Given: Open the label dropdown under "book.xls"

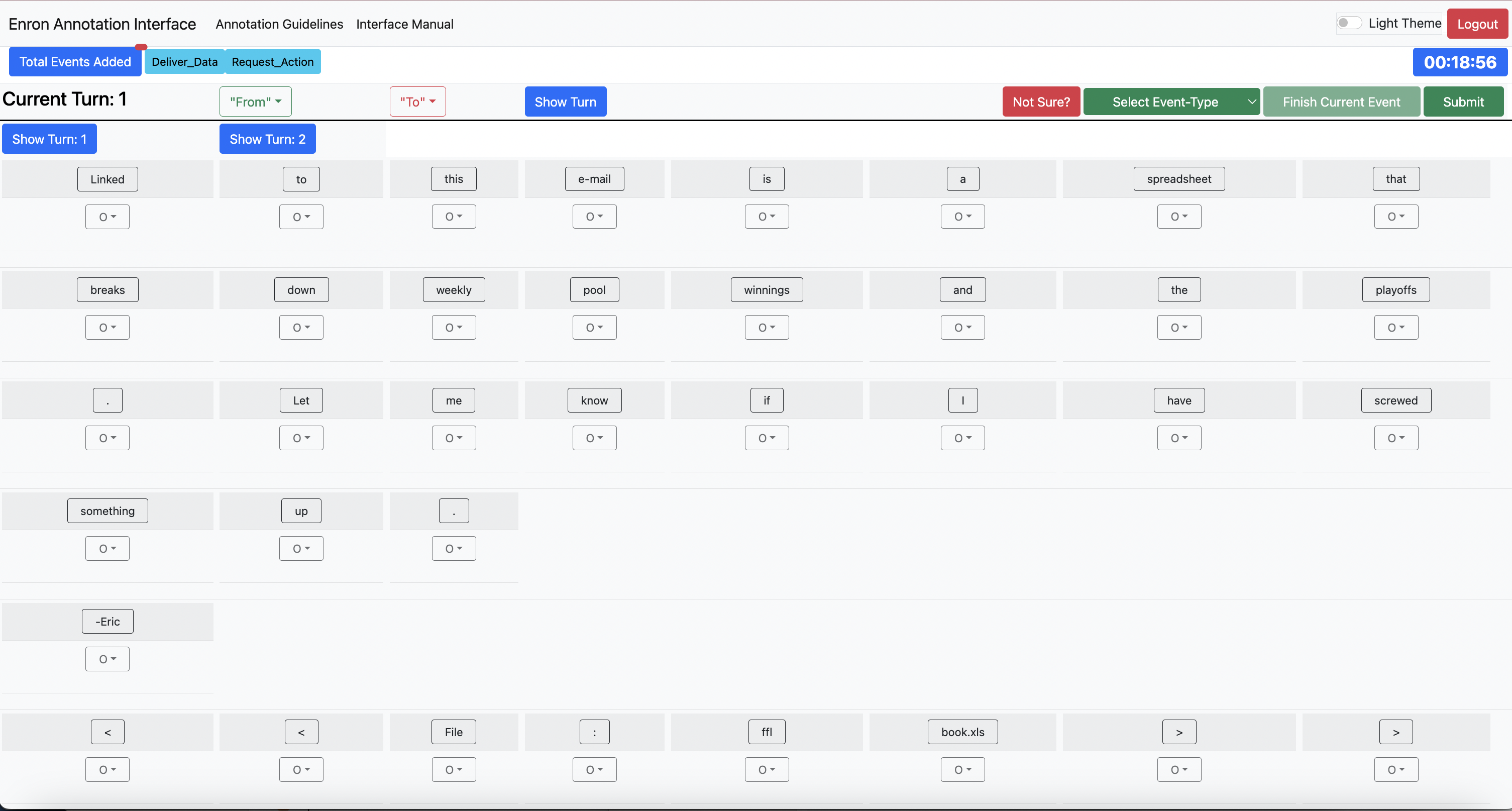Looking at the screenshot, I should [x=962, y=769].
